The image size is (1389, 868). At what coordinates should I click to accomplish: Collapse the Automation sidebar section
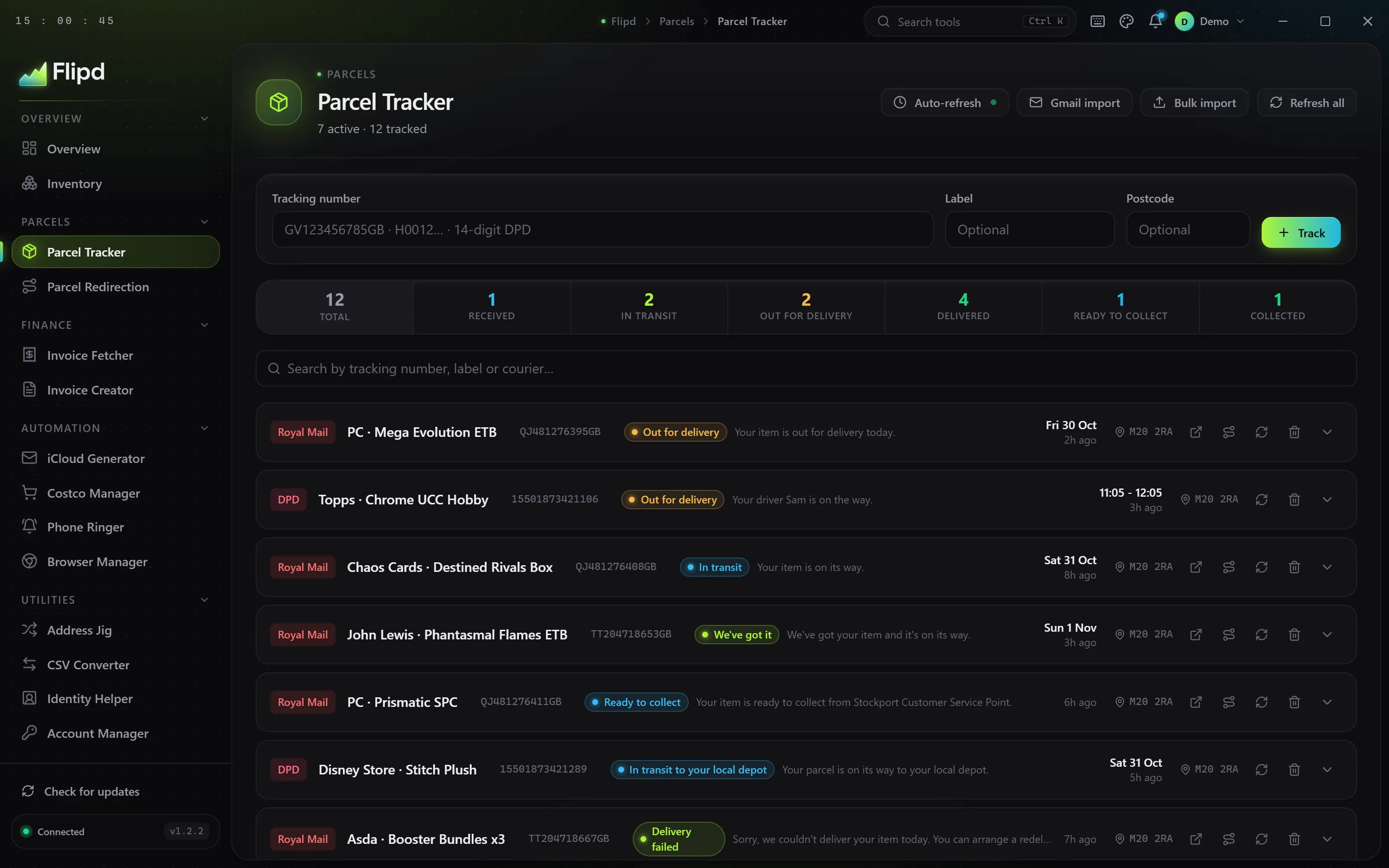[204, 428]
